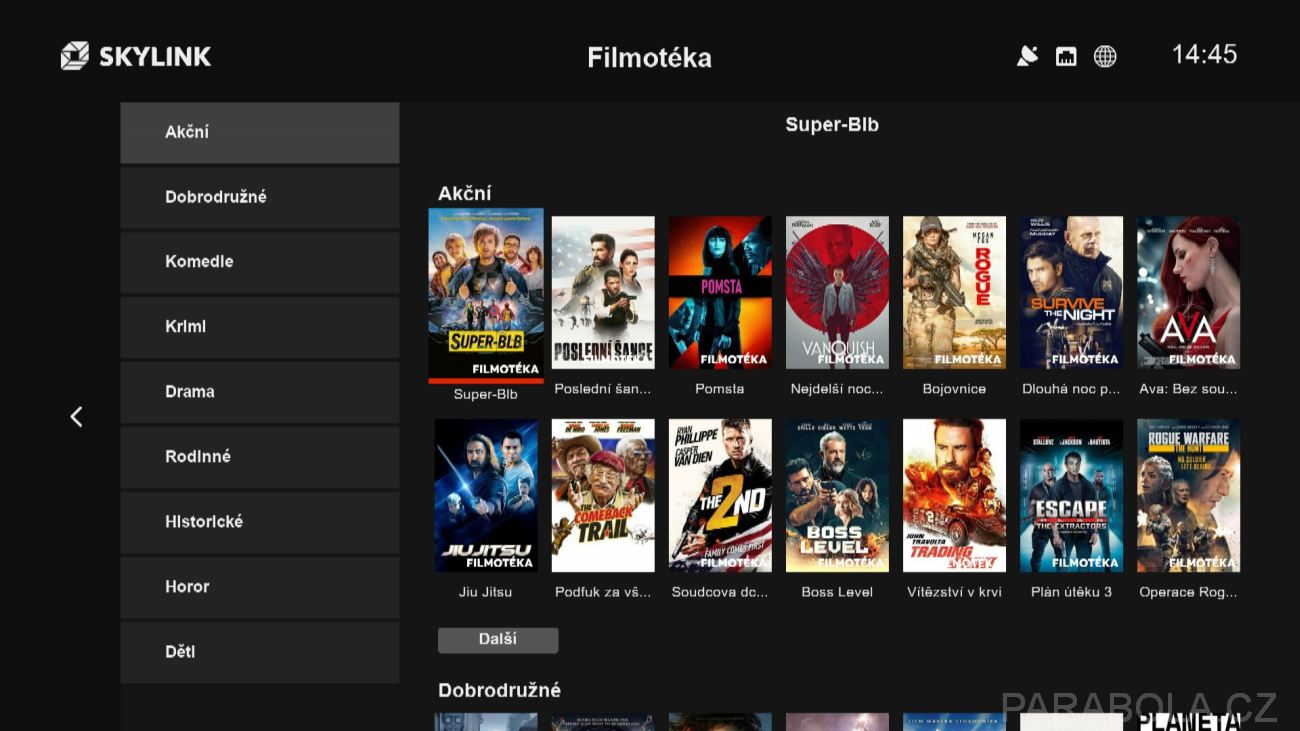Open the Horor category
Screen dimensions: 1300x731
(x=260, y=587)
